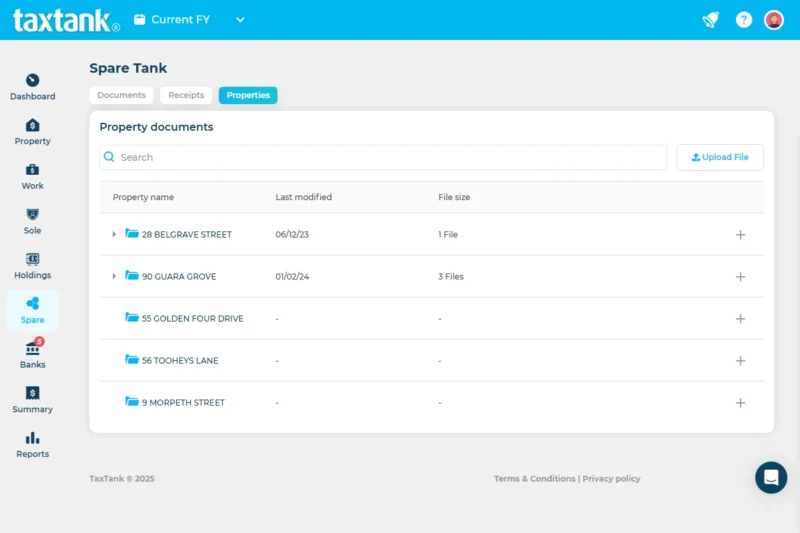Open Holdings from the sidebar
The image size is (800, 533).
point(32,260)
